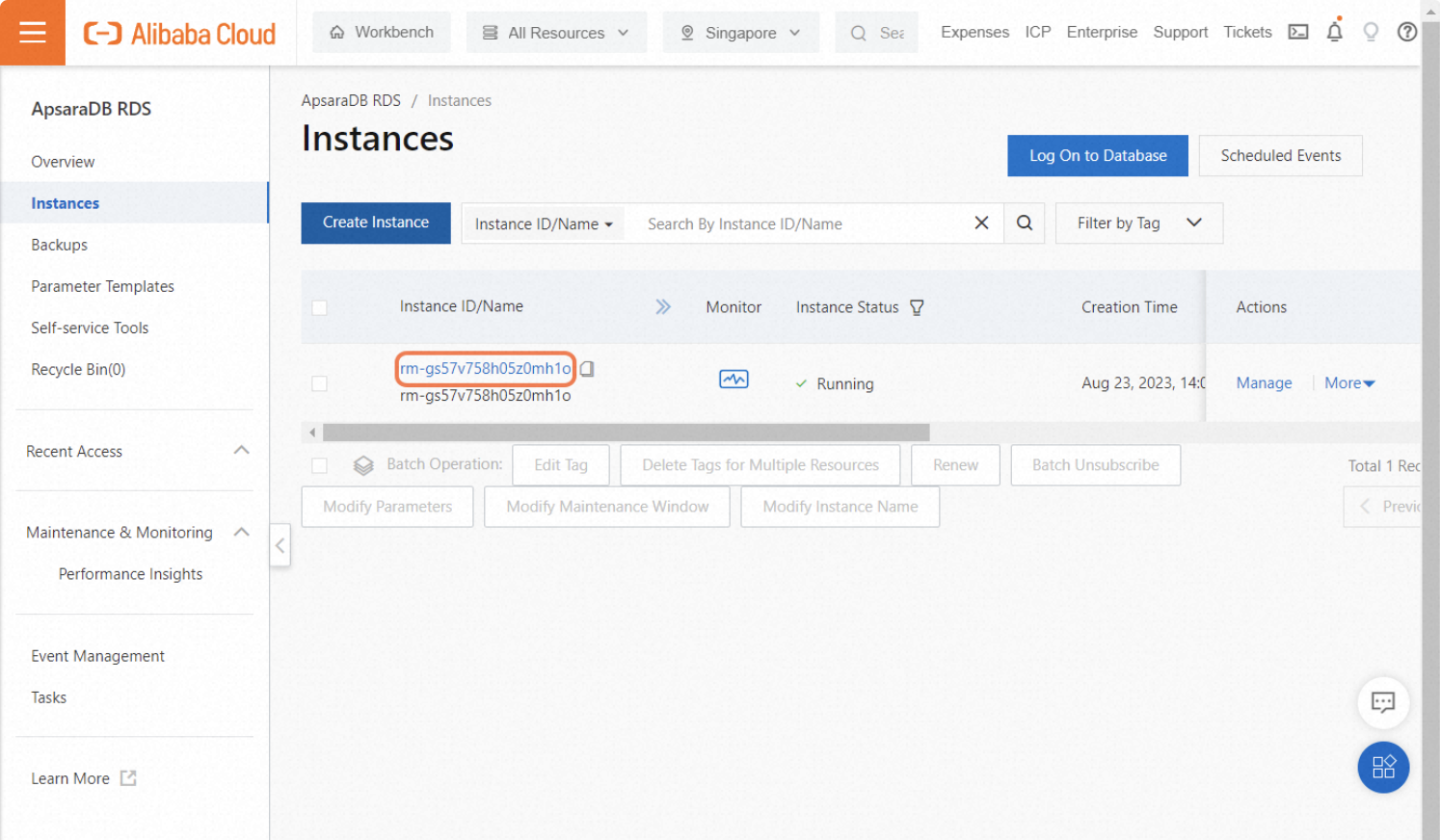Click the search magnifier button

coord(1025,223)
